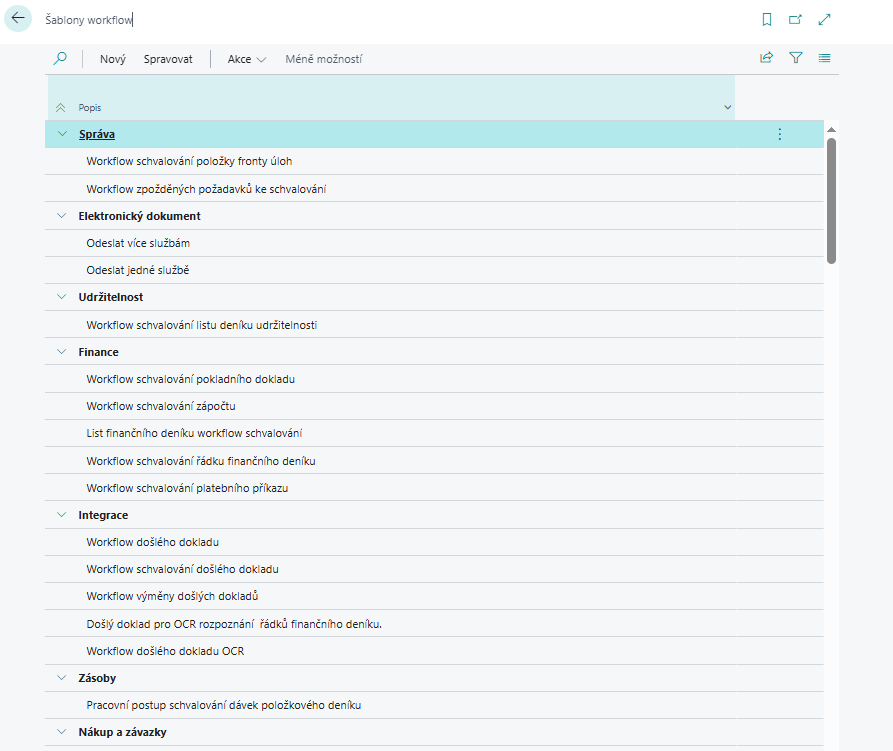Open page in new window icon
The height and width of the screenshot is (751, 893).
tap(795, 20)
